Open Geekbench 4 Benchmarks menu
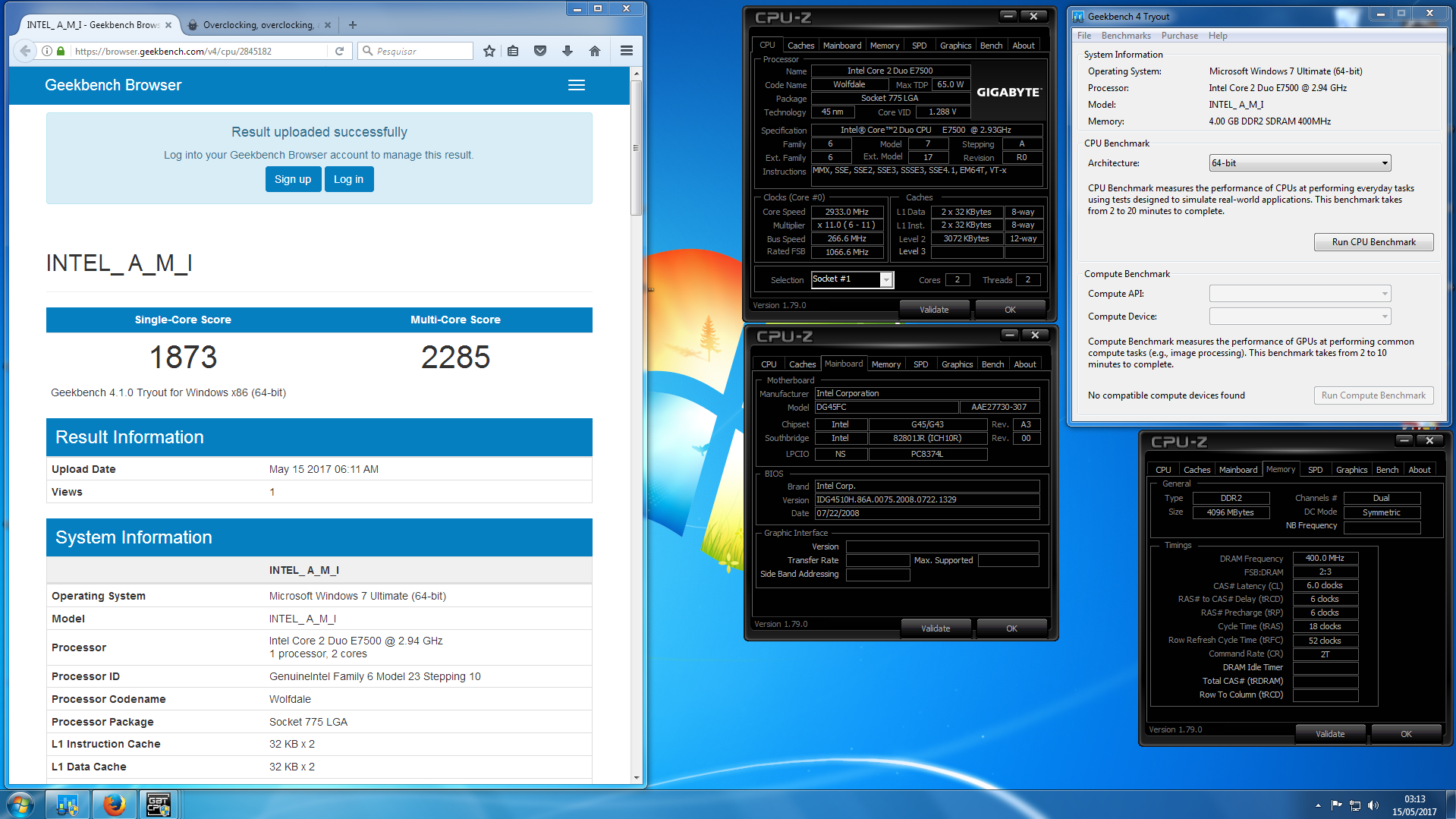1456x819 pixels. [1126, 36]
